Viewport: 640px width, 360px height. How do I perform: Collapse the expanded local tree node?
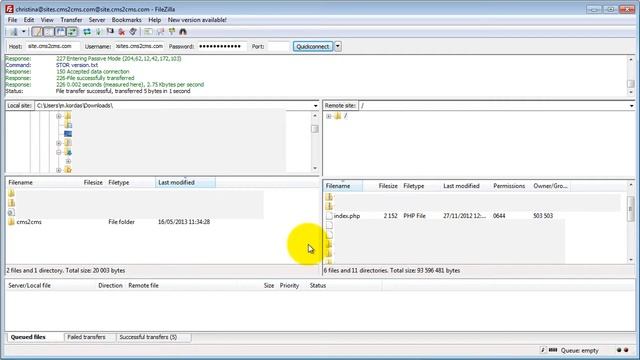58,152
